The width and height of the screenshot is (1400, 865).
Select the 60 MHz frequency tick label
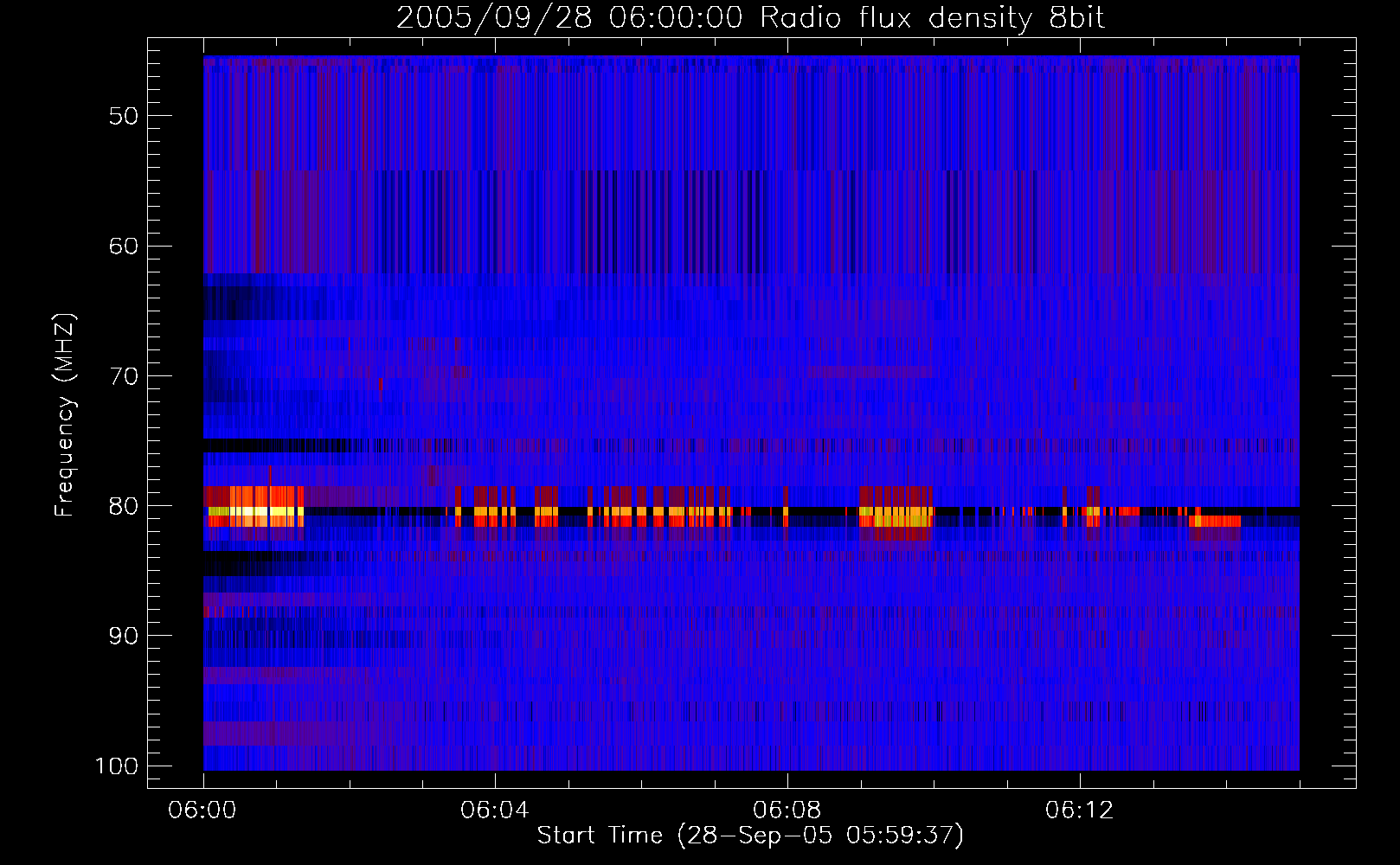[x=124, y=246]
